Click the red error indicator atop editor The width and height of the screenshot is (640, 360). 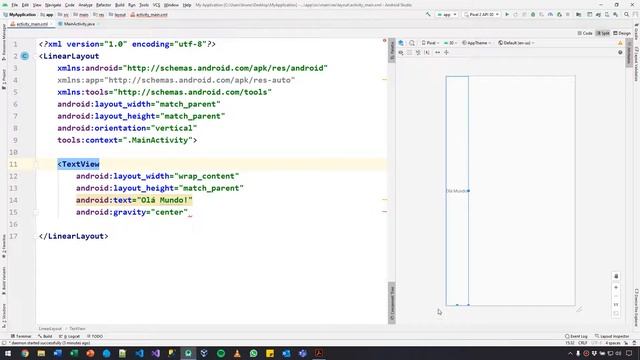pyautogui.click(x=384, y=40)
